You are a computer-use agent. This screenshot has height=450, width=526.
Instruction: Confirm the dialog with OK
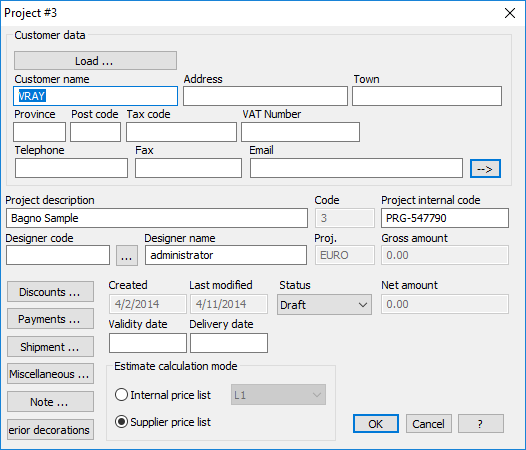tap(376, 423)
